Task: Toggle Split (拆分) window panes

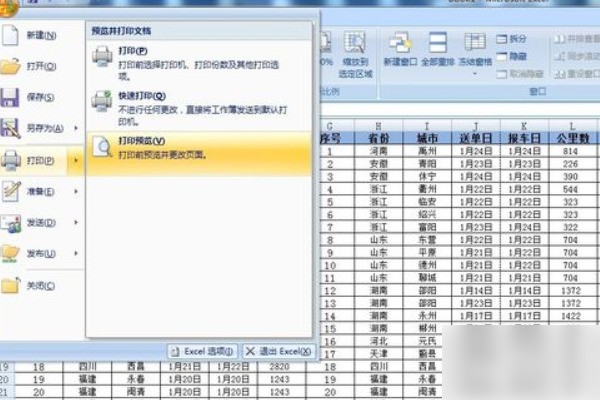Action: coord(511,38)
